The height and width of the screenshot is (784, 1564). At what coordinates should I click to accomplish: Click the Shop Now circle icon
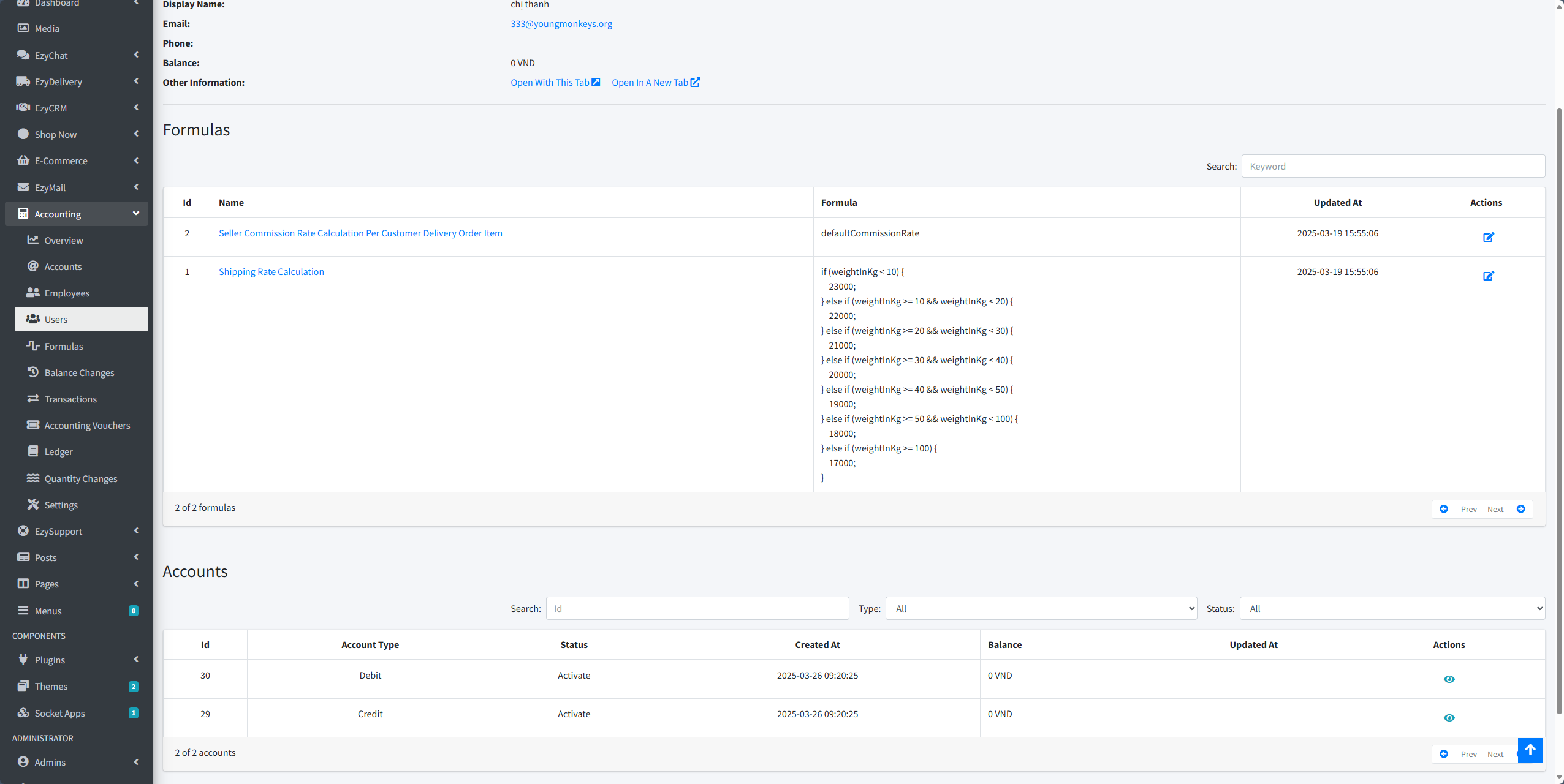pos(23,134)
